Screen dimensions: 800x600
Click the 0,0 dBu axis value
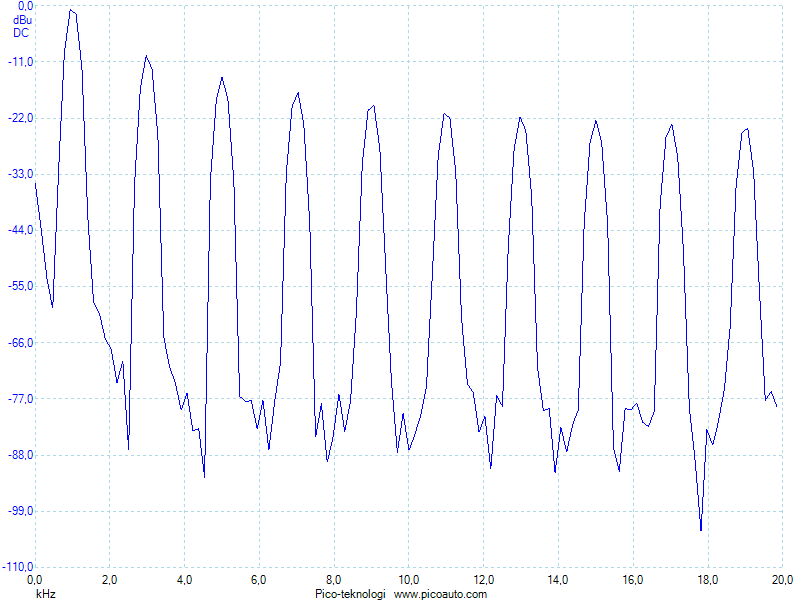tap(25, 6)
